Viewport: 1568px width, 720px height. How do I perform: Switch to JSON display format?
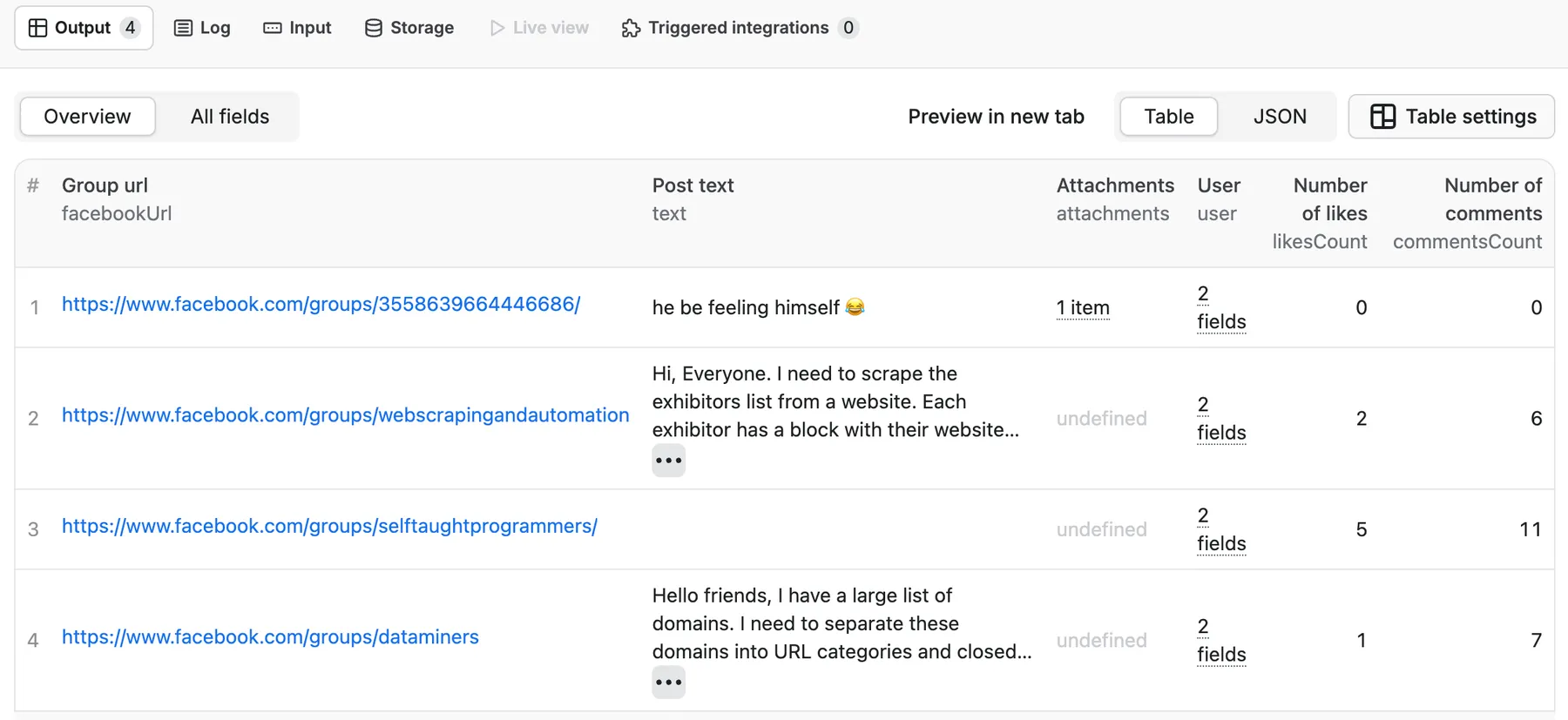click(1280, 117)
